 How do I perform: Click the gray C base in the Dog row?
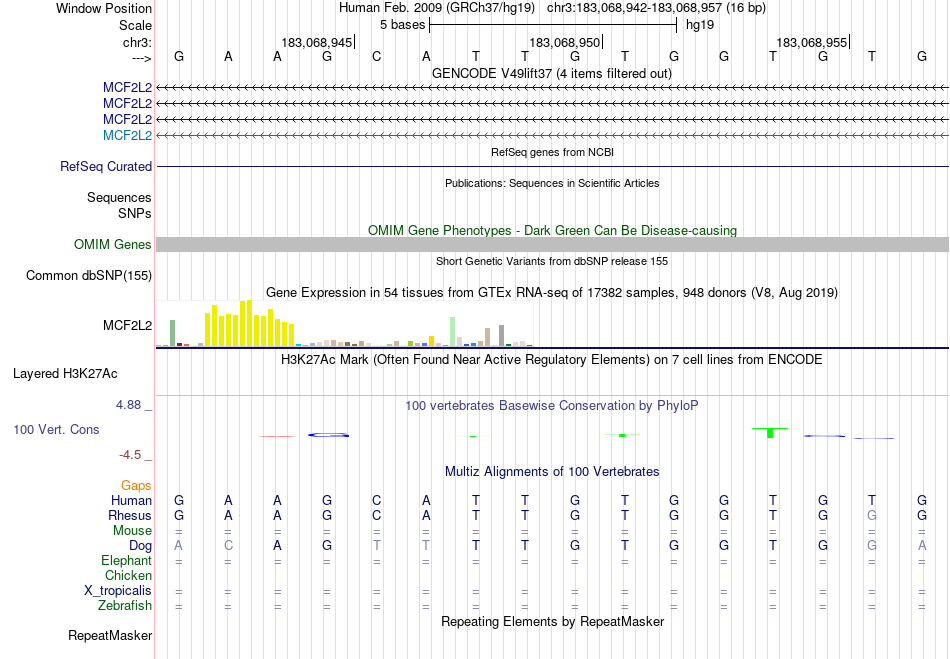coord(228,545)
